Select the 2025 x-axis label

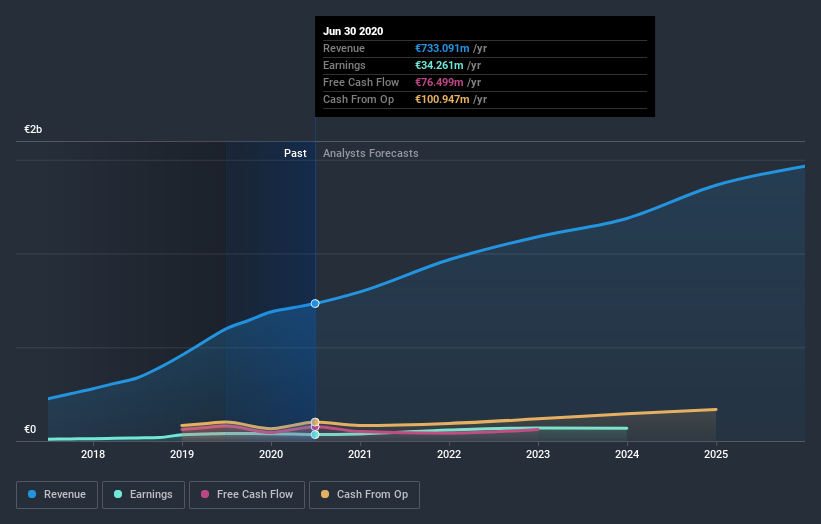pos(716,454)
